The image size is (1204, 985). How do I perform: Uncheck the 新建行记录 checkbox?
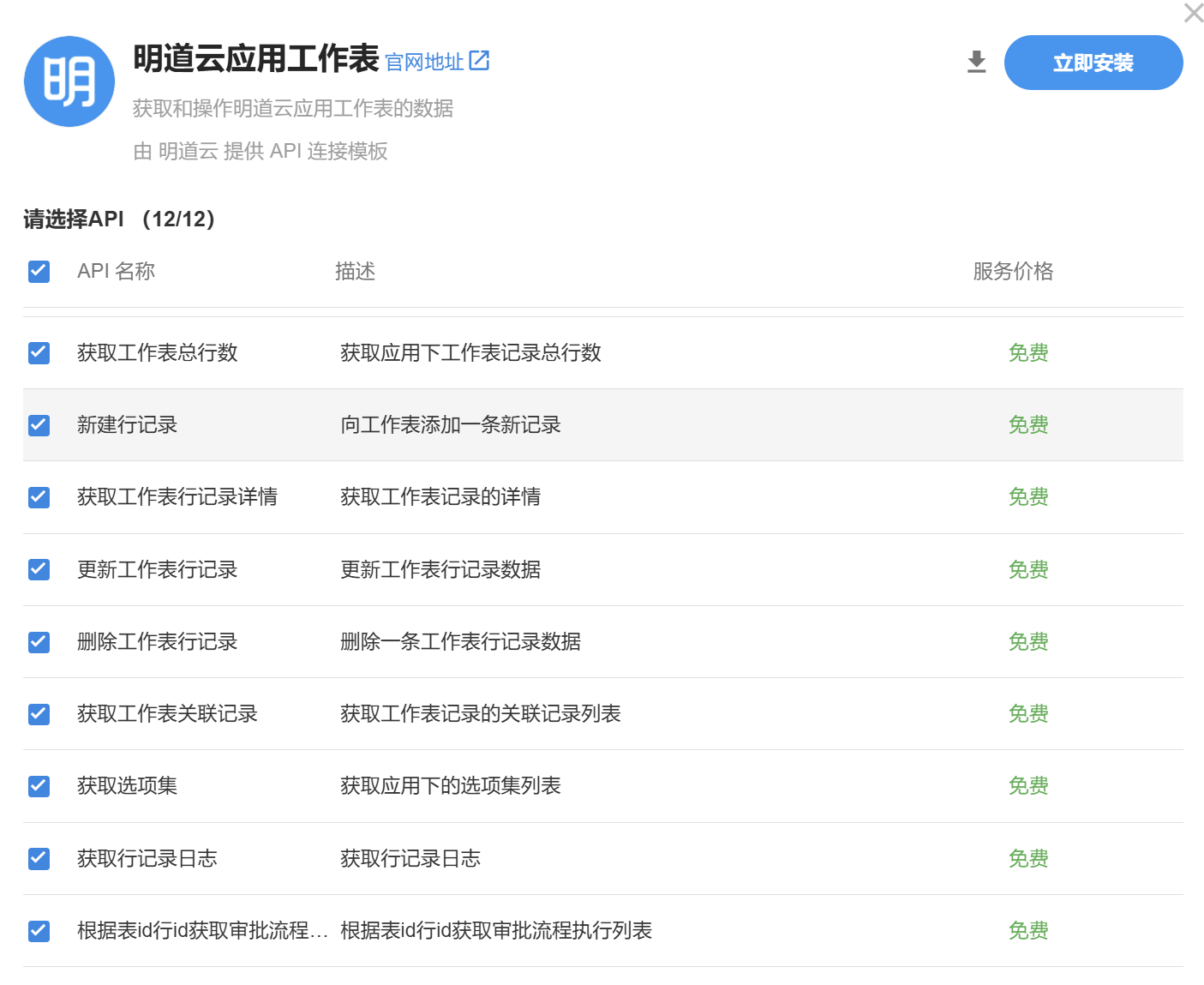click(39, 424)
